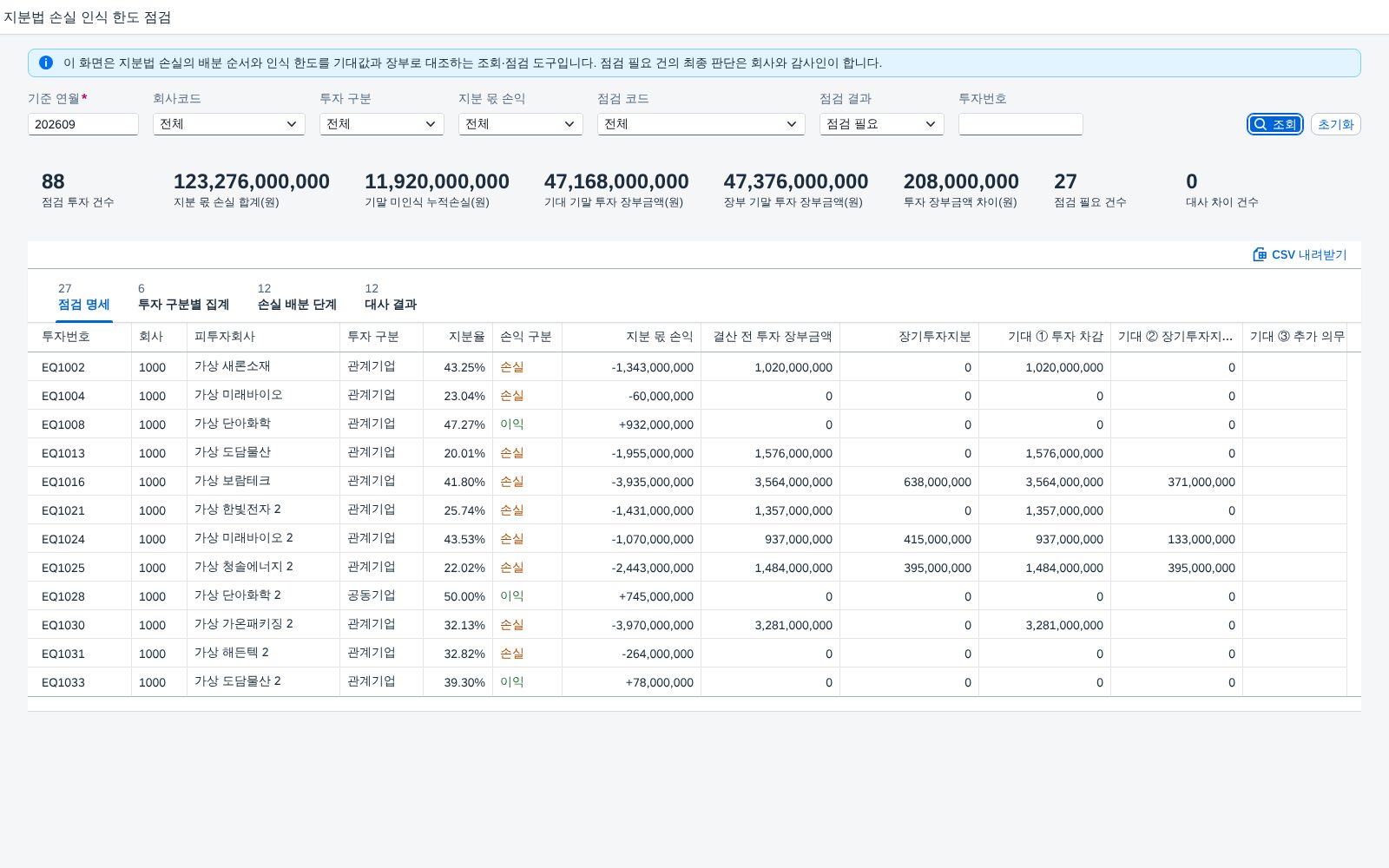Expand the 점검 코드 dropdown

click(x=701, y=124)
